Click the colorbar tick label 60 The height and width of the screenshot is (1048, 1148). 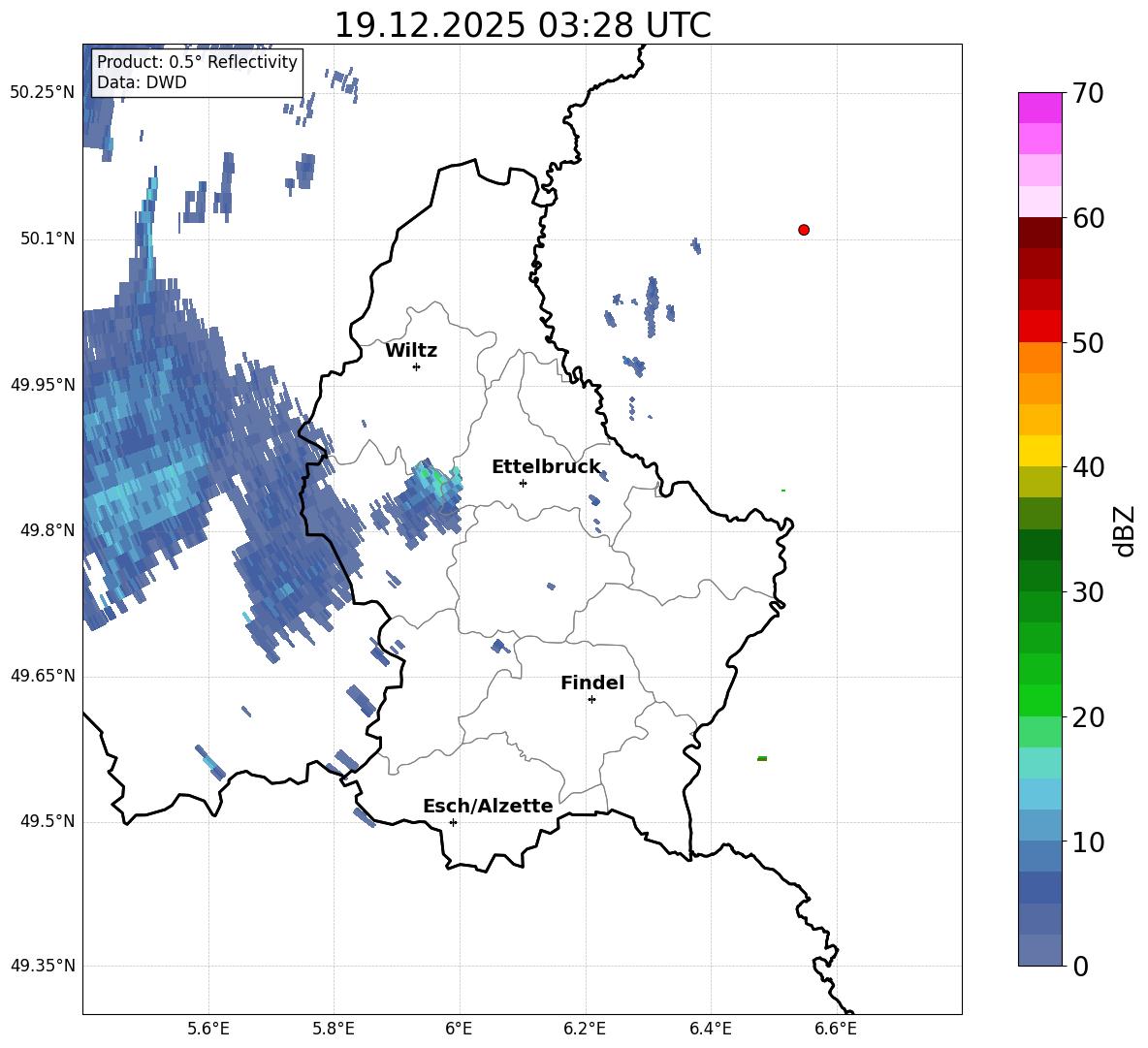(x=1089, y=218)
